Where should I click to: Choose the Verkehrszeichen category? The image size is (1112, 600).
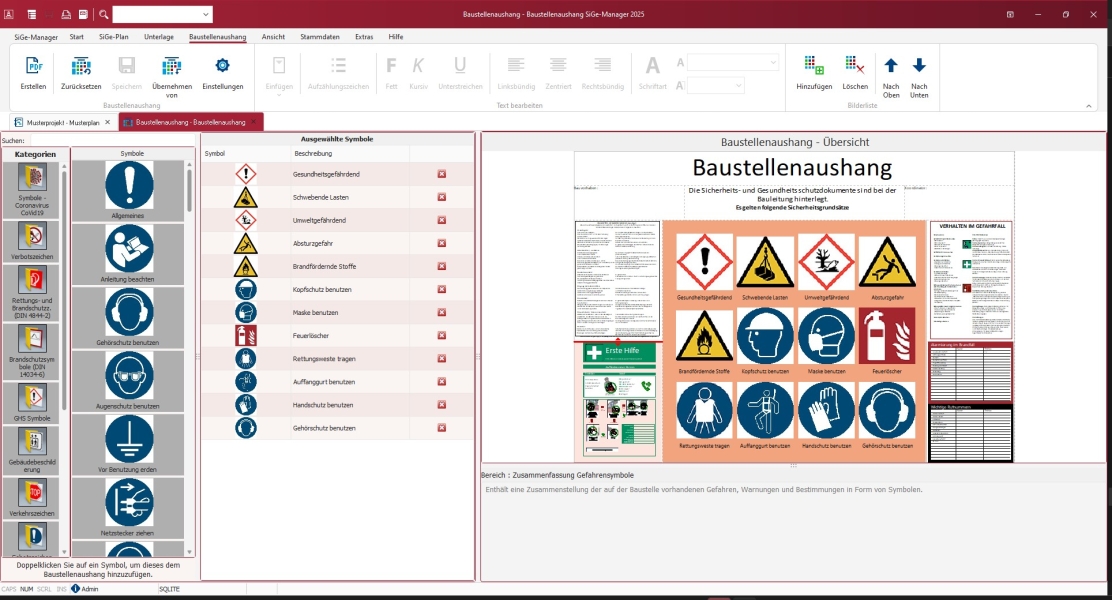[32, 498]
